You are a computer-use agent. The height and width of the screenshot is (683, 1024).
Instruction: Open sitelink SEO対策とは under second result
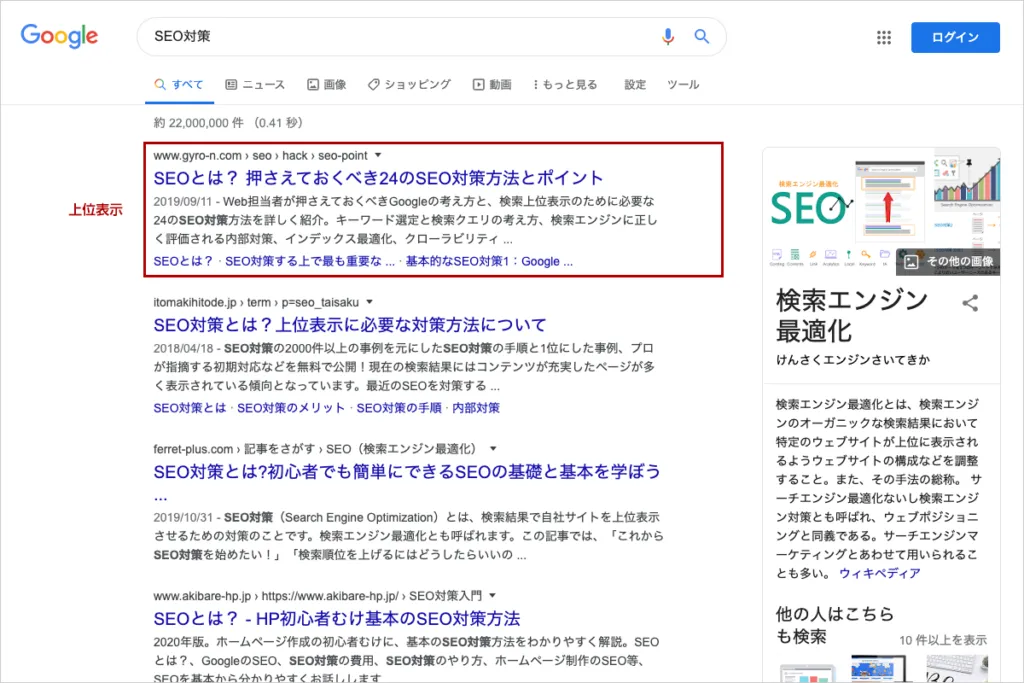click(189, 408)
